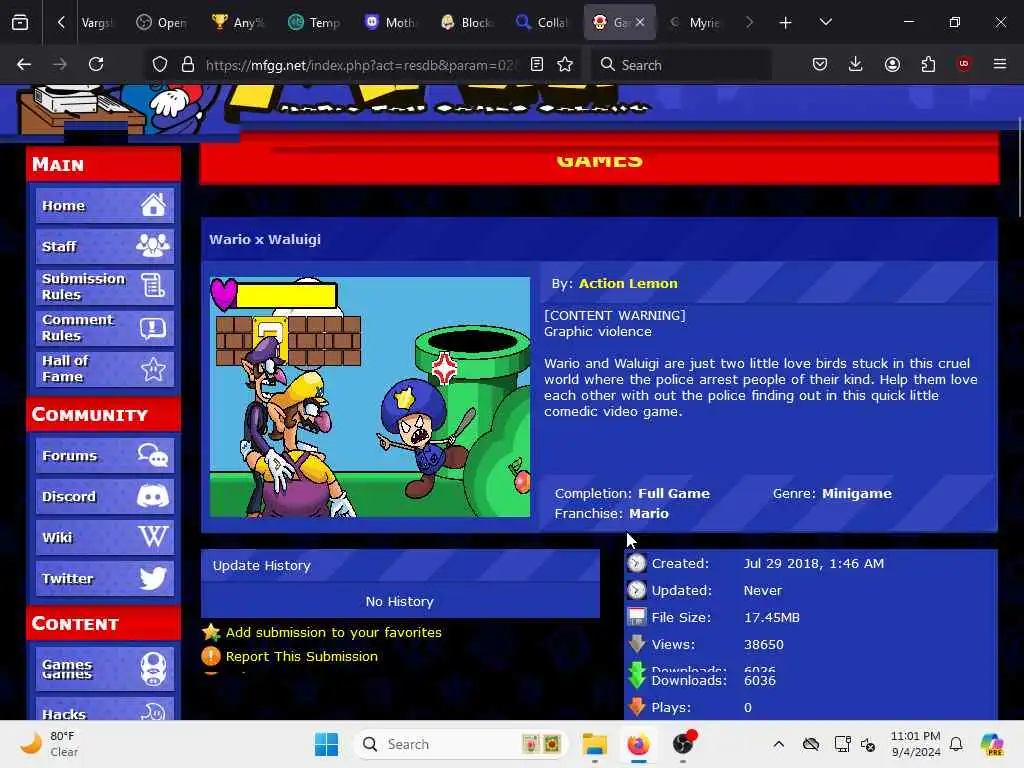This screenshot has width=1024, height=768.
Task: Reload the page
Action: pos(96,64)
